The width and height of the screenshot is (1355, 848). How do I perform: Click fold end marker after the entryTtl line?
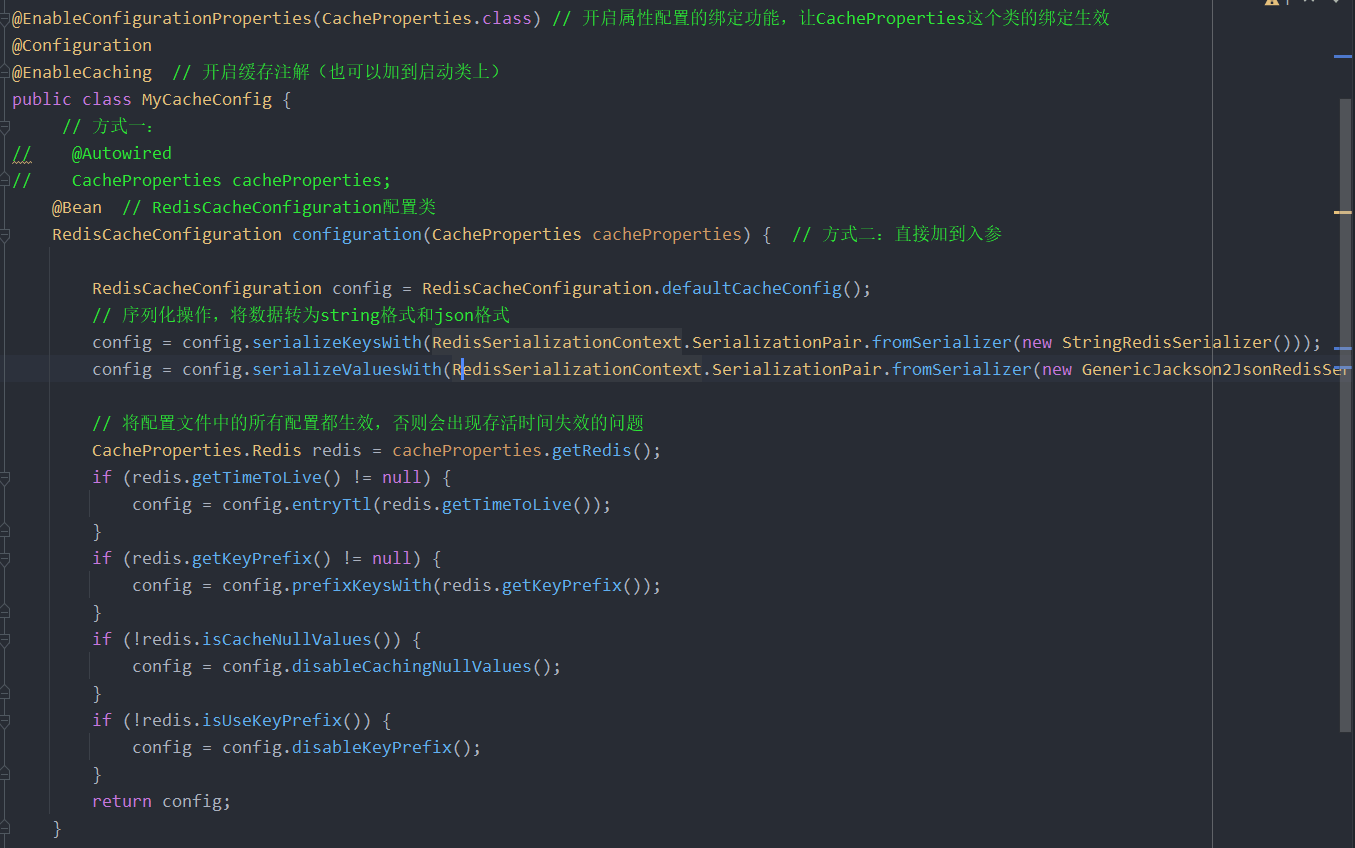(5, 532)
